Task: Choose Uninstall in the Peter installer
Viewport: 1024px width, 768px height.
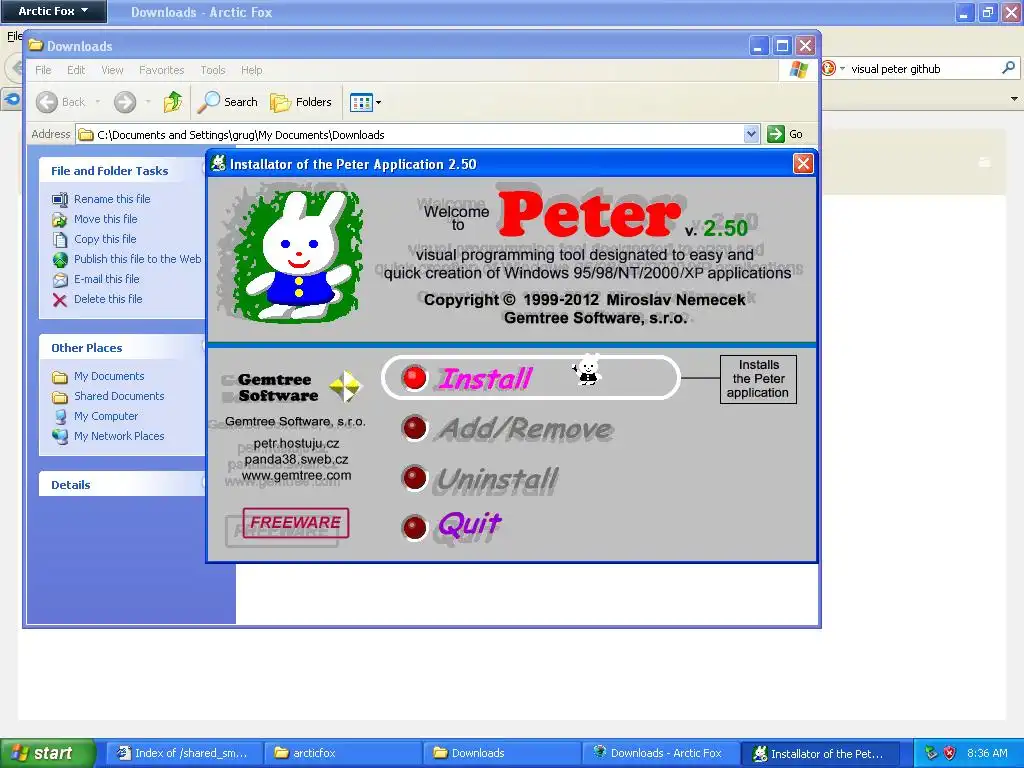Action: tap(496, 479)
